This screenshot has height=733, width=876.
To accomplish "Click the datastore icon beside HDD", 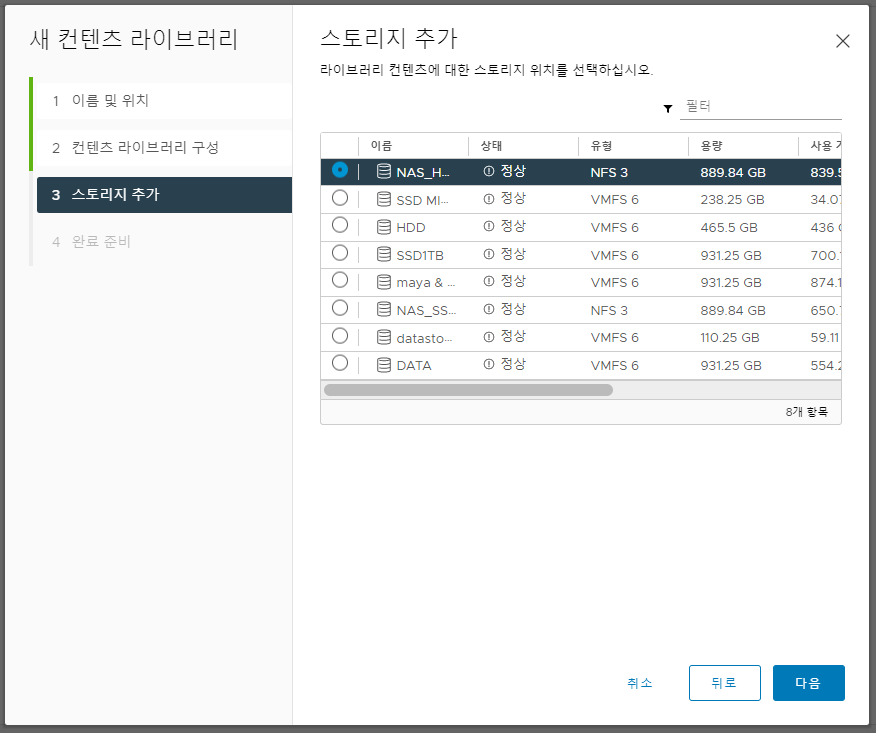I will (x=384, y=227).
